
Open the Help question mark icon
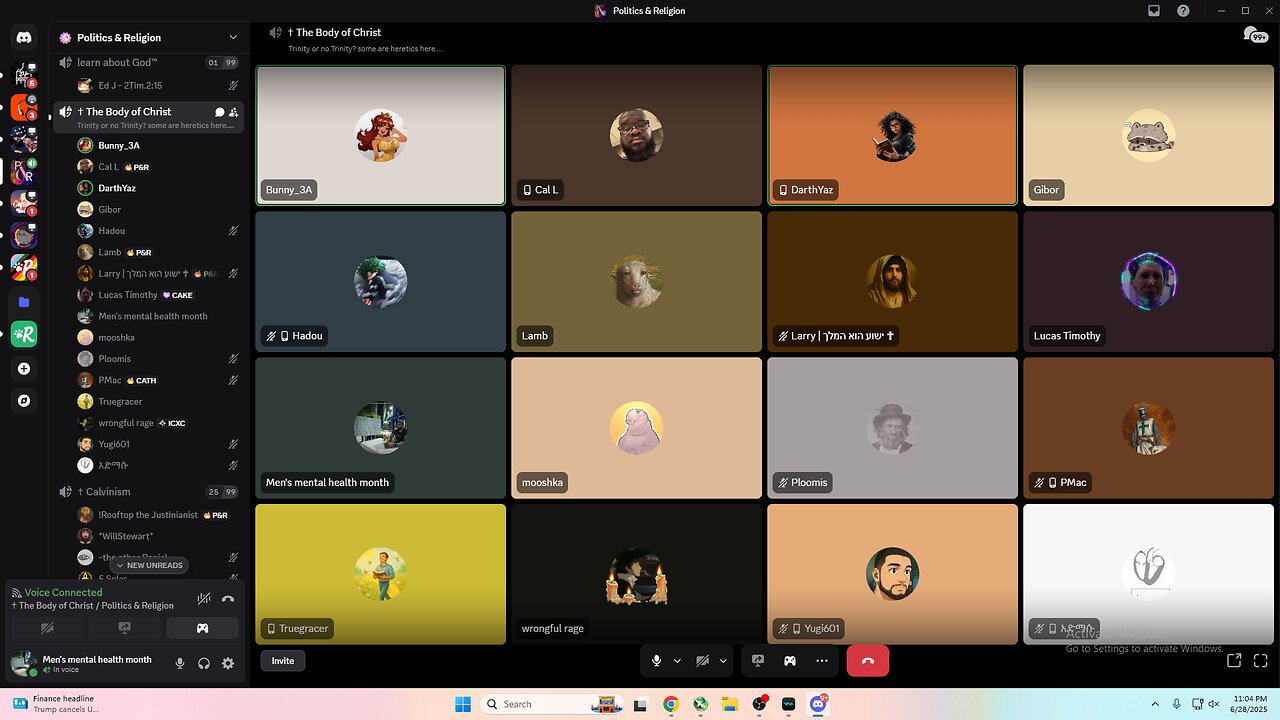[x=1183, y=11]
